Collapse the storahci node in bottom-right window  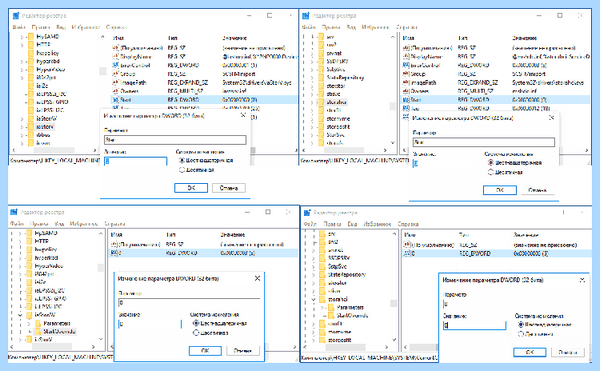coord(313,299)
